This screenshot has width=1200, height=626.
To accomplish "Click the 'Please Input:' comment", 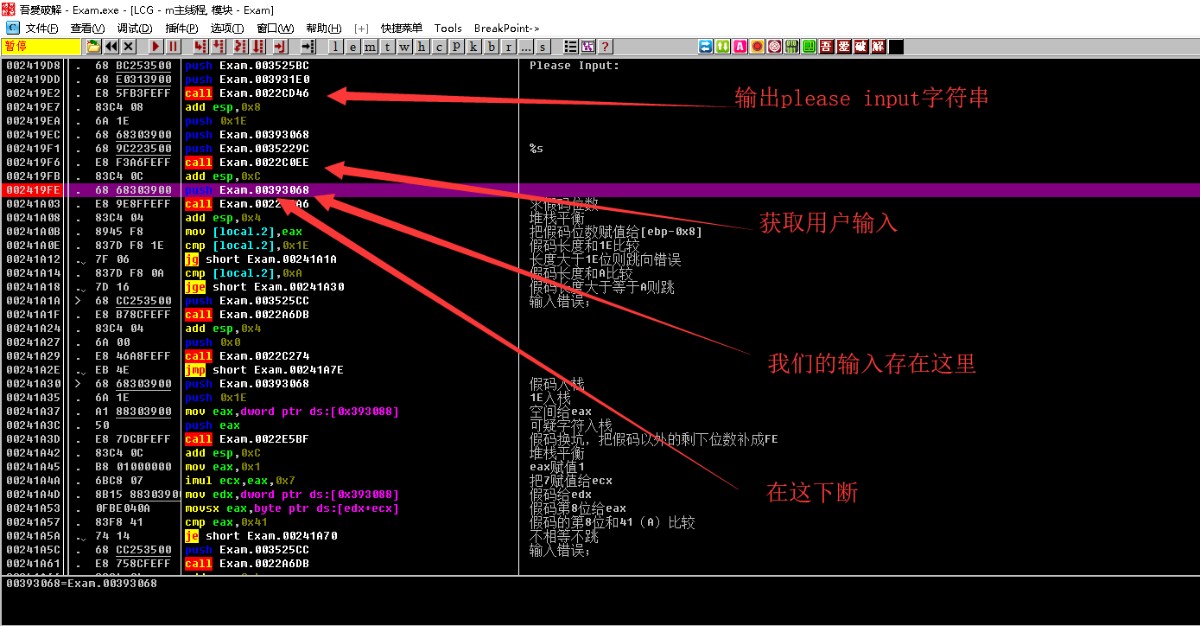I will pos(574,66).
